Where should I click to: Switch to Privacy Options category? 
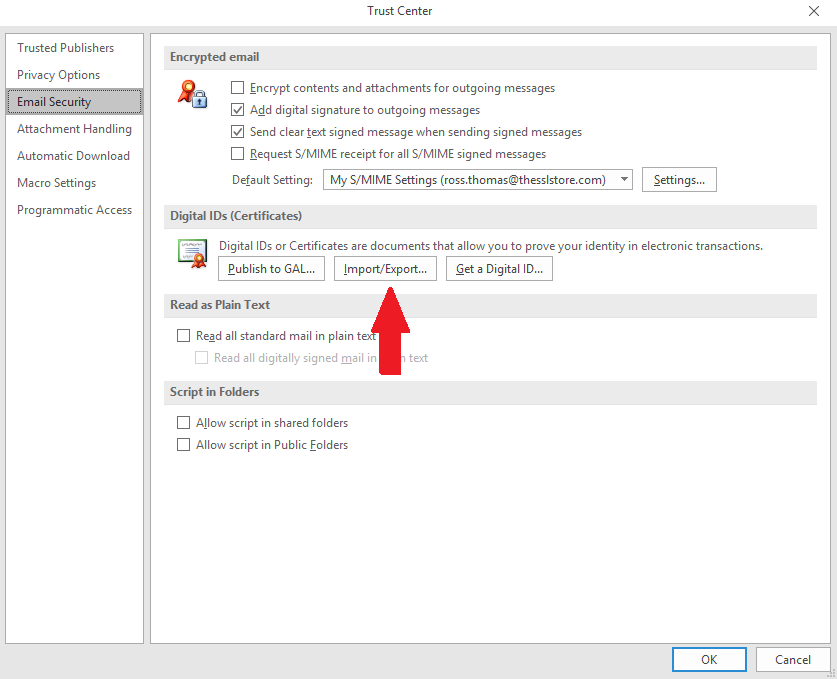click(x=58, y=75)
